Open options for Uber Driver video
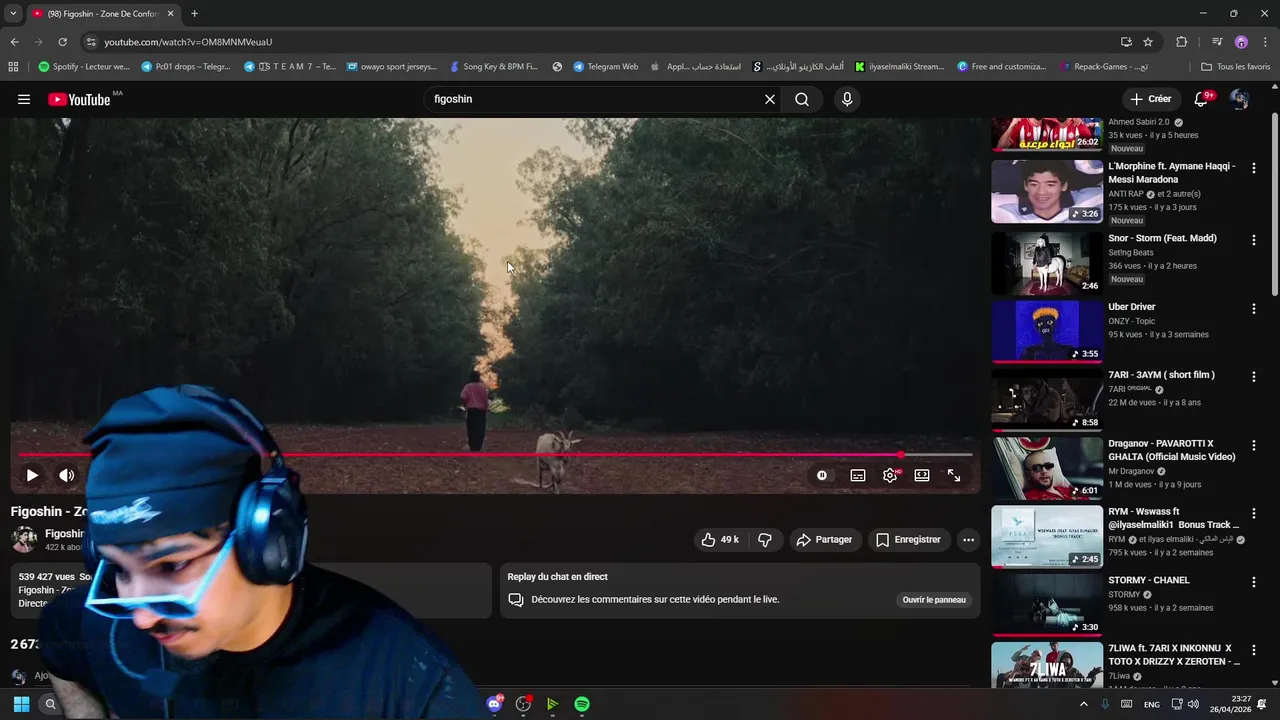The width and height of the screenshot is (1280, 720). coord(1254,309)
